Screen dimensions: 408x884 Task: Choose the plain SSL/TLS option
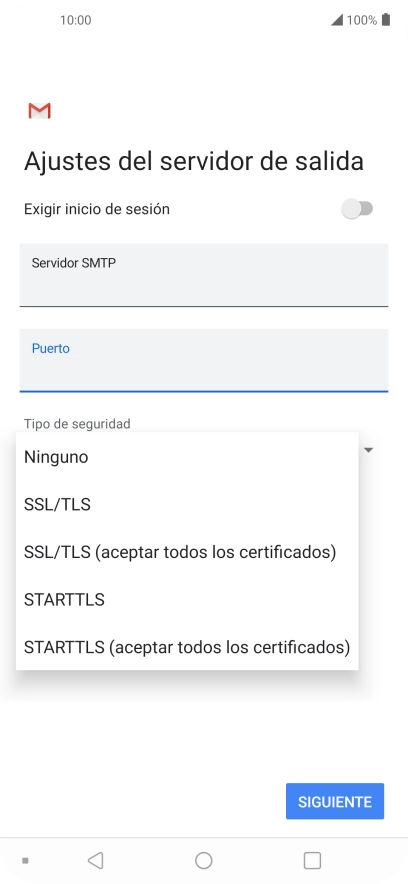point(187,505)
